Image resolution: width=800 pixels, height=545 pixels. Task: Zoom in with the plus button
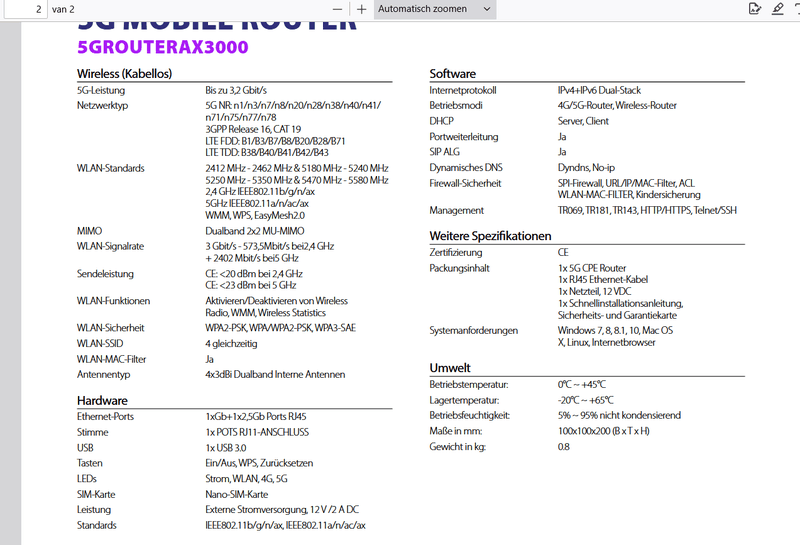coord(361,9)
